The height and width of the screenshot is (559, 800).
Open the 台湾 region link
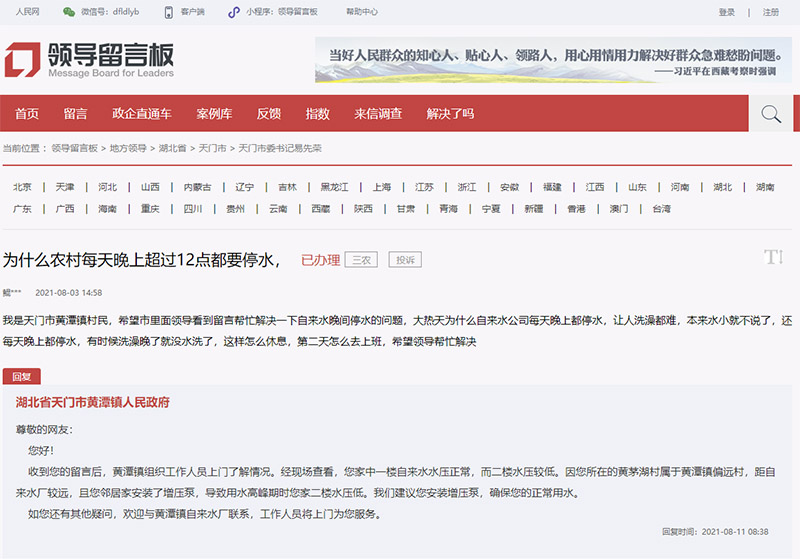pyautogui.click(x=662, y=209)
